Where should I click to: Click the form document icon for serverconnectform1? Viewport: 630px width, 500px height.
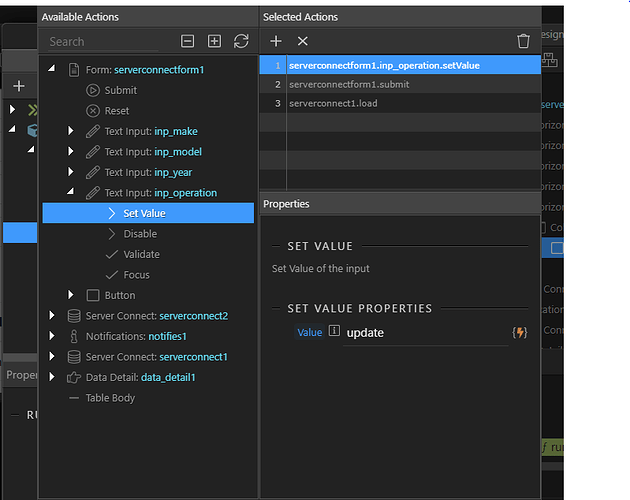(74, 70)
